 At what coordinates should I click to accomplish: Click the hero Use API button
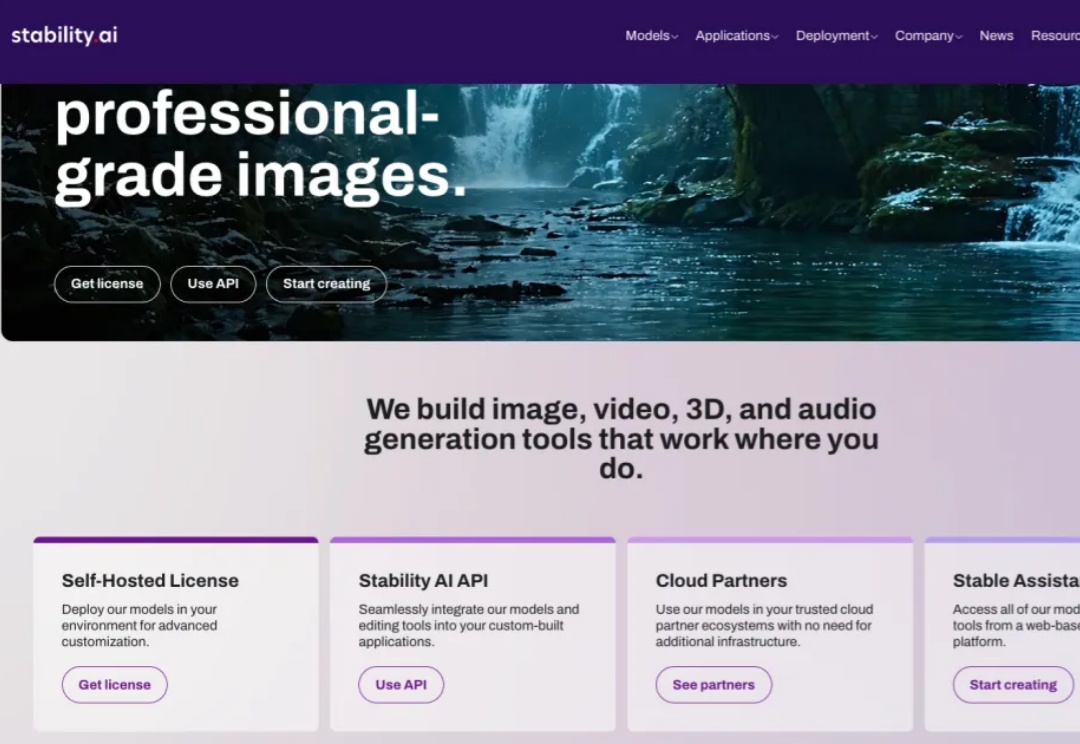pyautogui.click(x=214, y=284)
